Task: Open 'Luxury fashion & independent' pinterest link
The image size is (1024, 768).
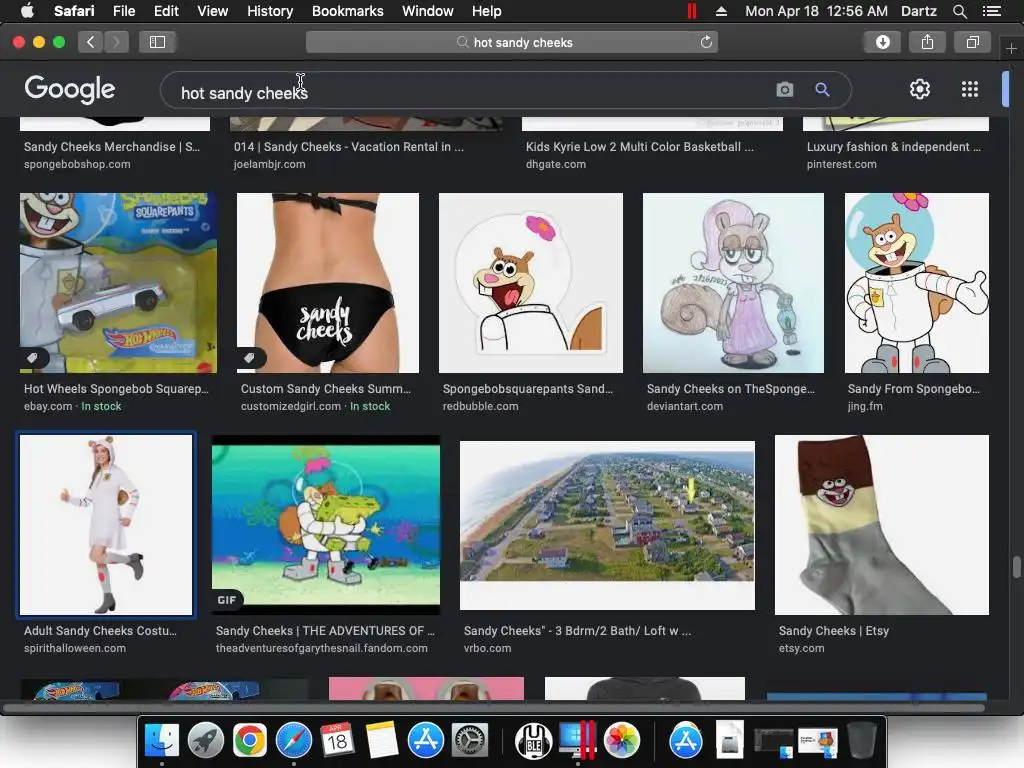Action: tap(893, 147)
